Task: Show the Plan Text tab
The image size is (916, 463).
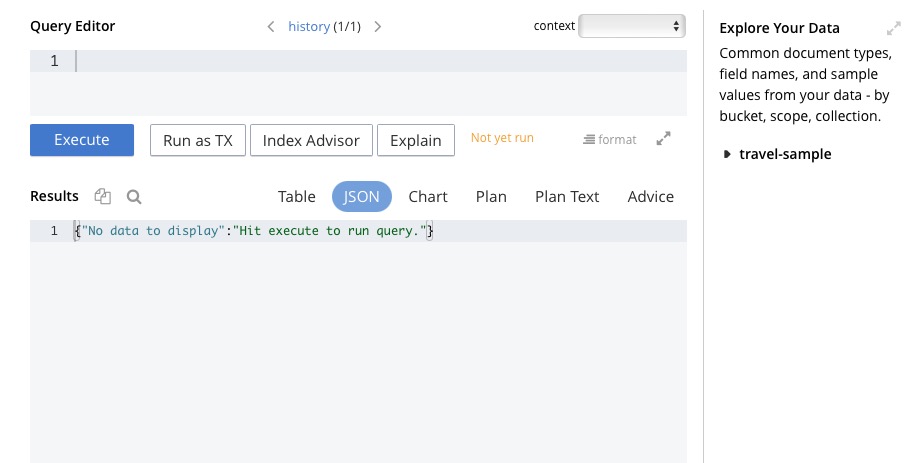Action: tap(567, 196)
